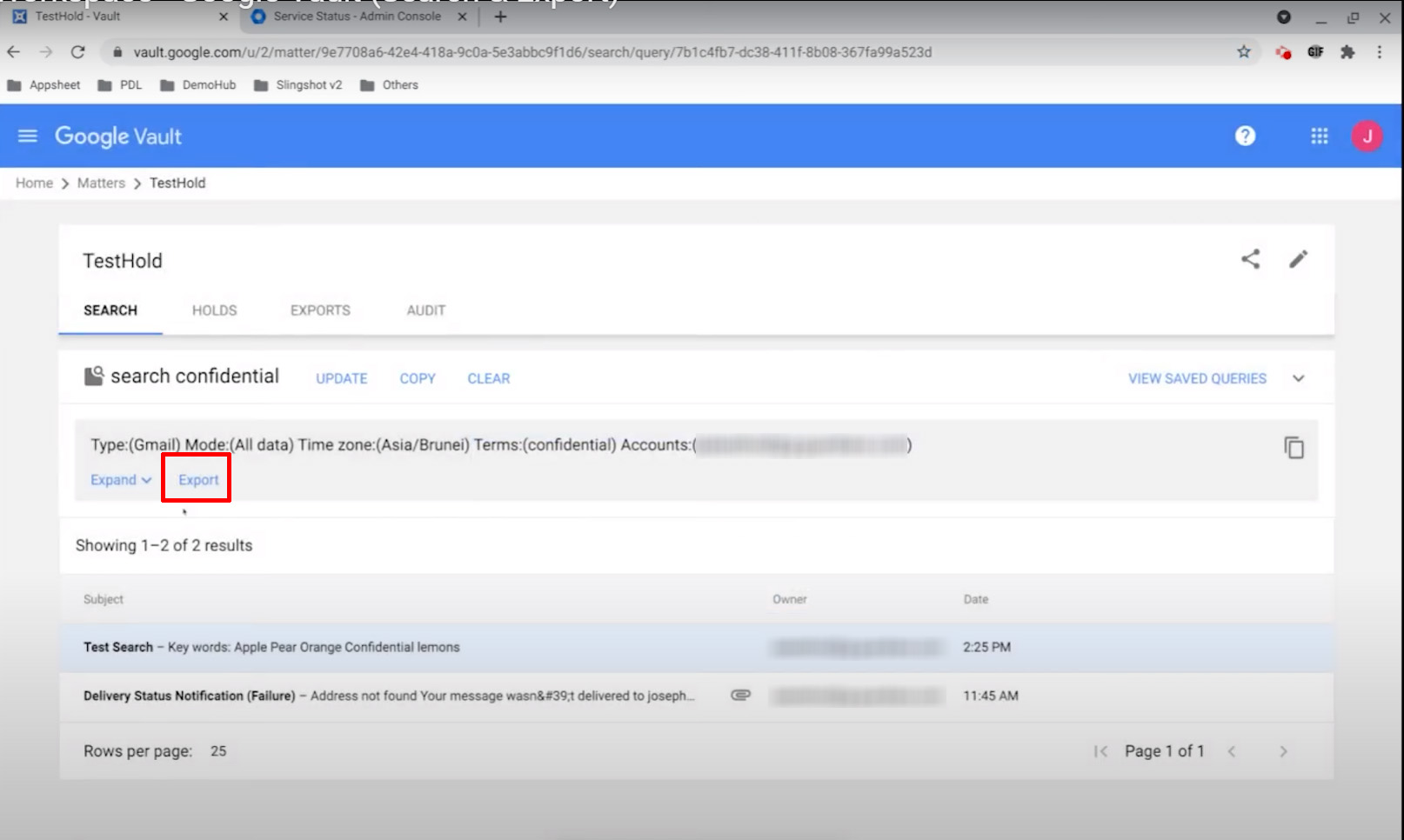
Task: Open the Help question mark icon
Action: click(x=1245, y=136)
